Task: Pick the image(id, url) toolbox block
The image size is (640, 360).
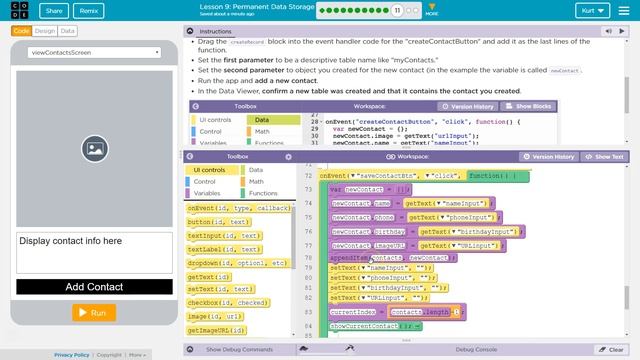Action: click(215, 317)
